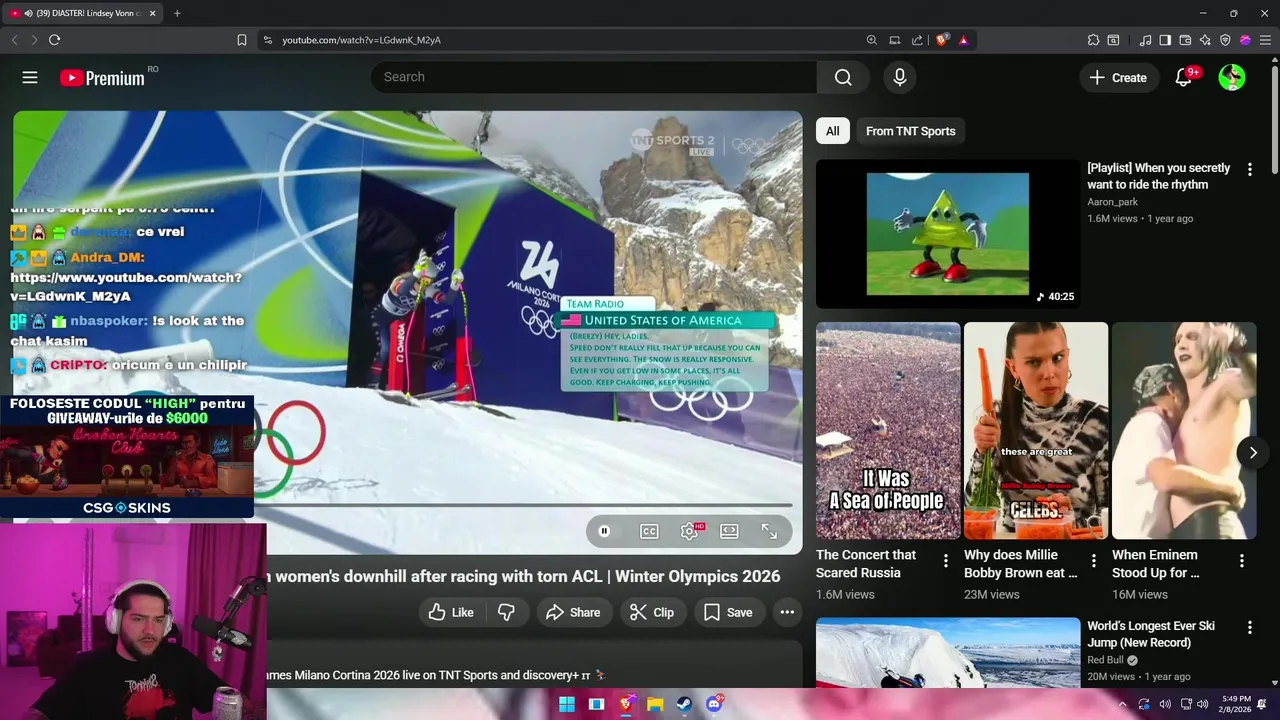The width and height of the screenshot is (1280, 720).
Task: Open the share page icon in address bar
Action: click(x=917, y=40)
